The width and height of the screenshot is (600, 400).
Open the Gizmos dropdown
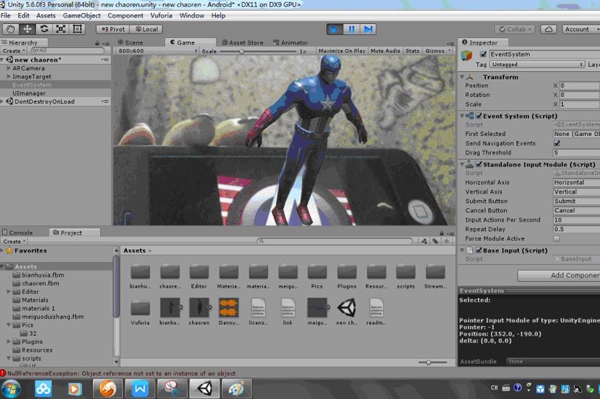(438, 51)
